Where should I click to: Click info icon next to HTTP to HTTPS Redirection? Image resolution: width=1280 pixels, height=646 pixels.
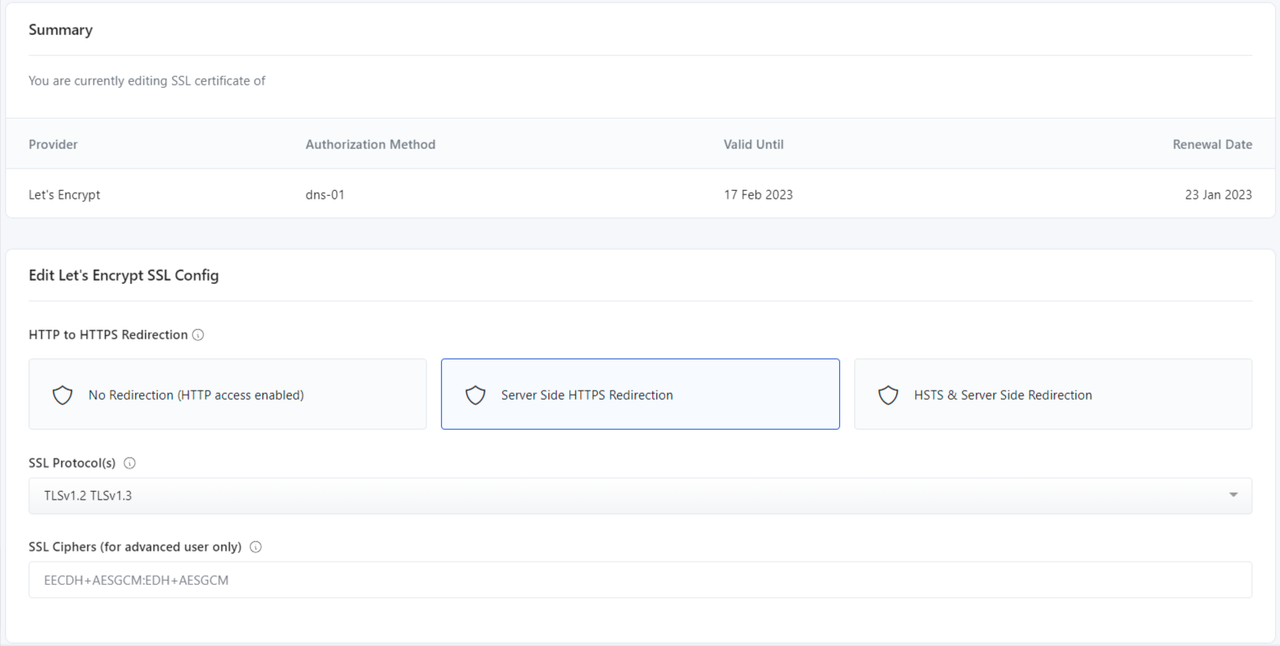pyautogui.click(x=198, y=335)
